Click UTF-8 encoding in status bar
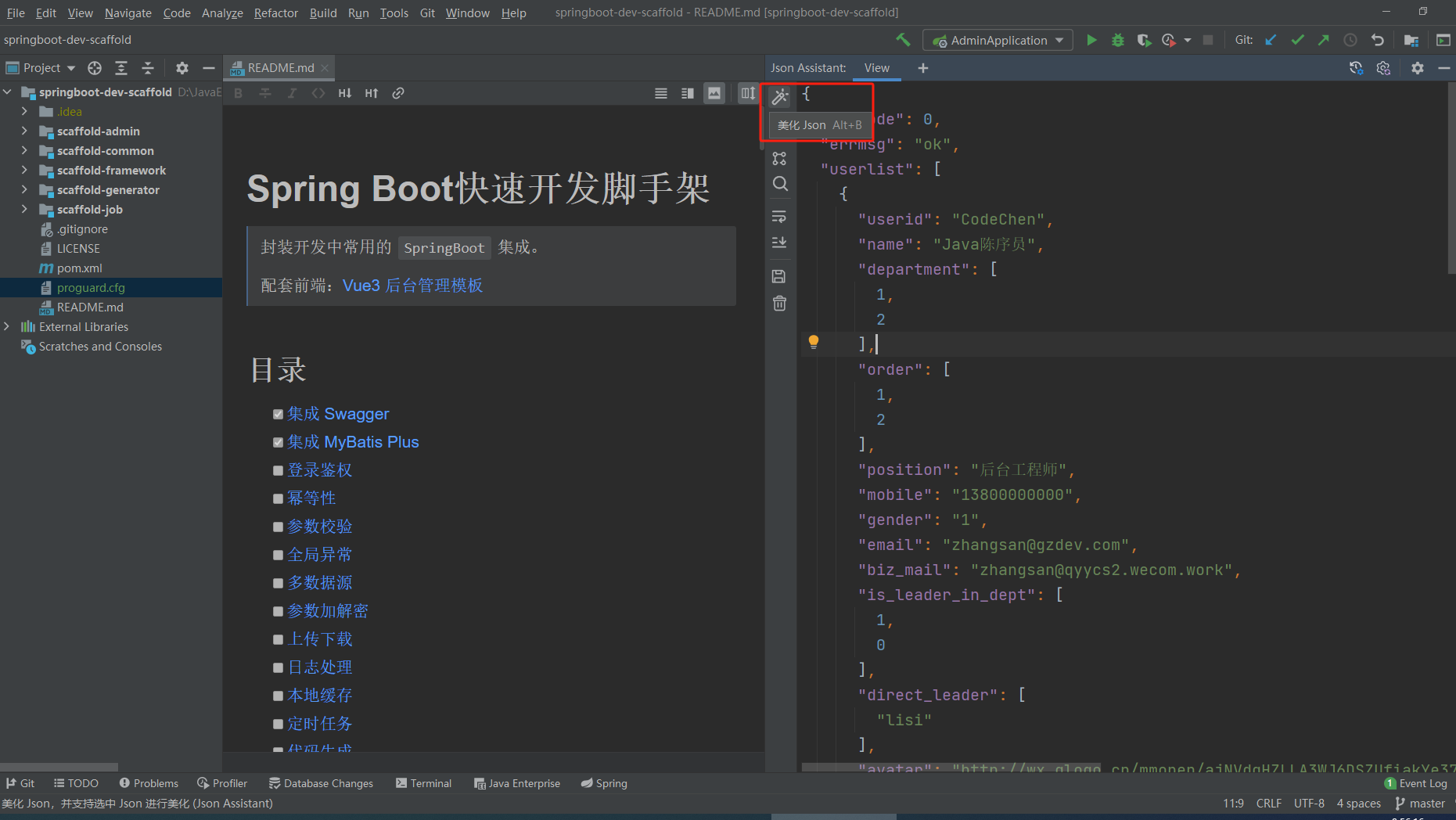Viewport: 1456px width, 820px height. pos(1309,804)
